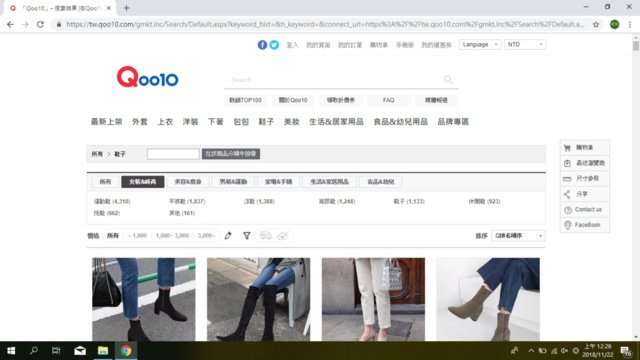Open the black ankle boots product image
This screenshot has height=360, width=640.
(x=144, y=299)
